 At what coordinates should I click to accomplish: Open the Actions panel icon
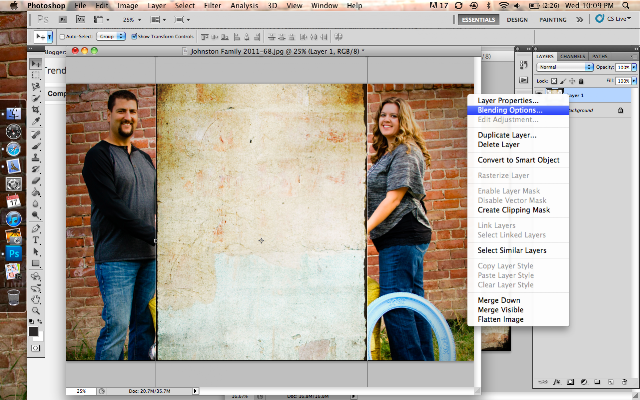(524, 80)
